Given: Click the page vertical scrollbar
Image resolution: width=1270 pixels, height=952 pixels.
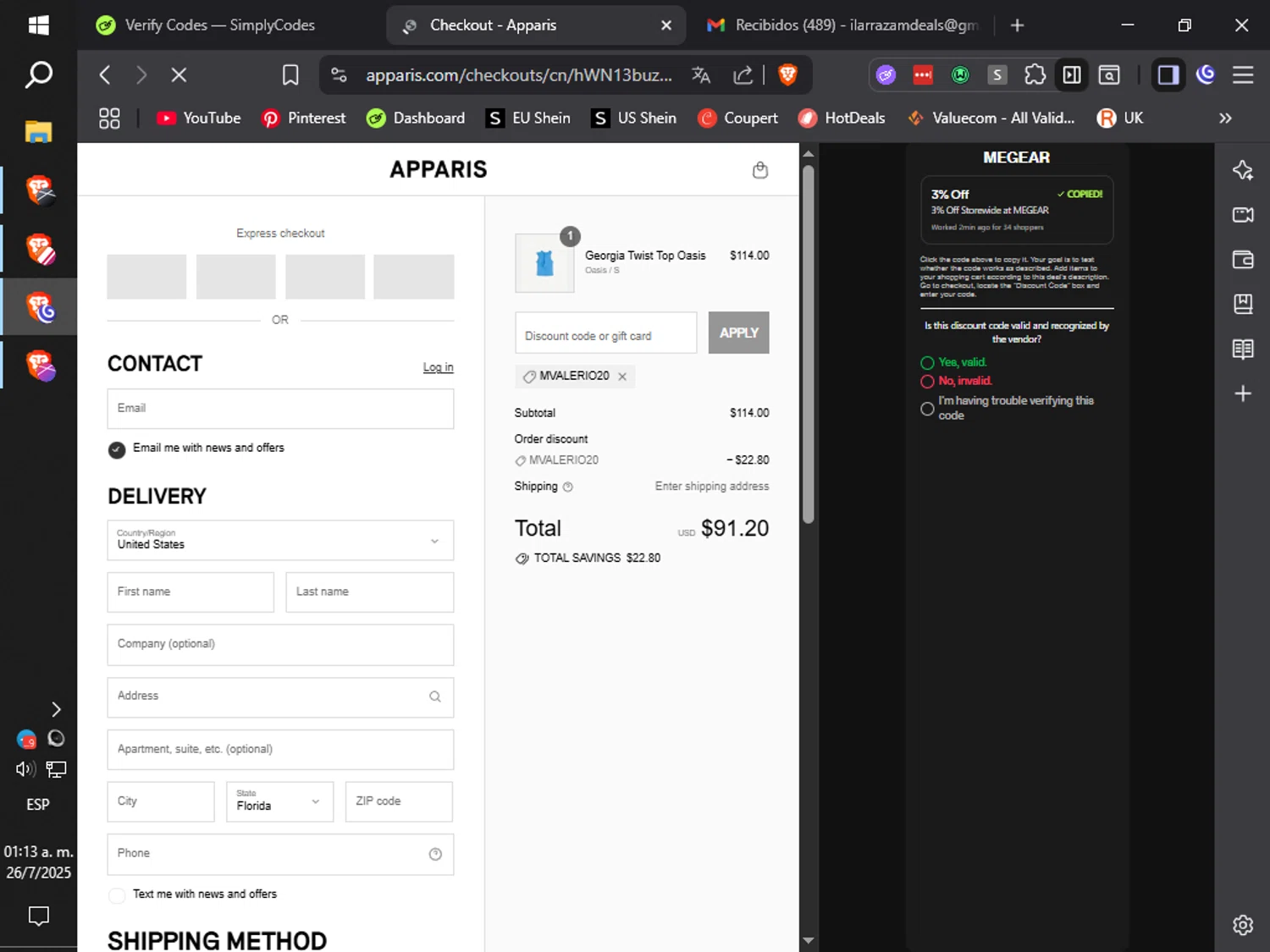Looking at the screenshot, I should 808,343.
